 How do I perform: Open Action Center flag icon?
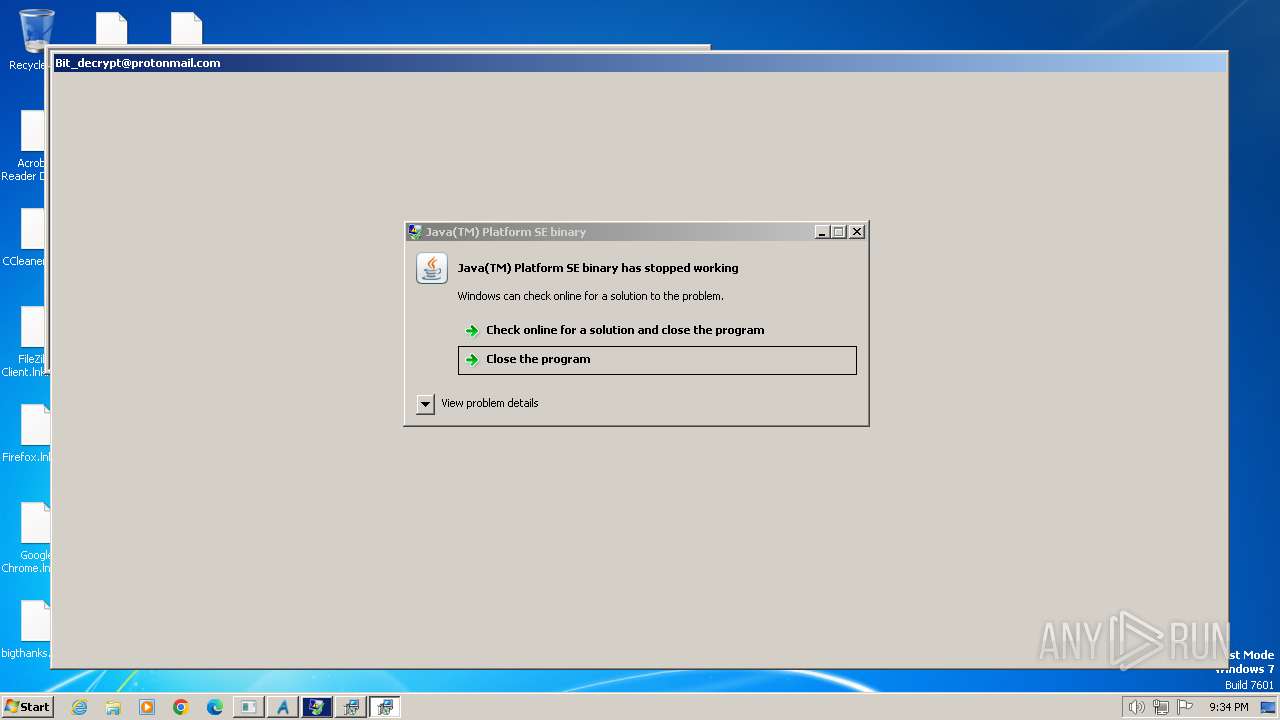[1185, 707]
